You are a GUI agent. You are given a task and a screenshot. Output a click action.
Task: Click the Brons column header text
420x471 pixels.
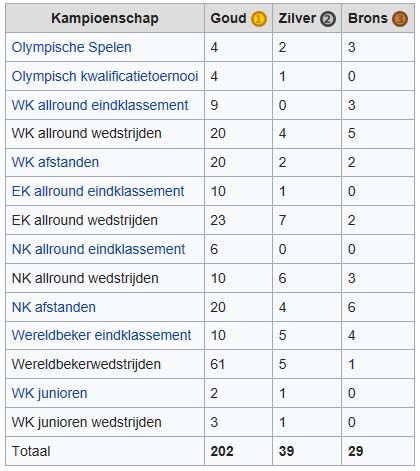(x=368, y=18)
